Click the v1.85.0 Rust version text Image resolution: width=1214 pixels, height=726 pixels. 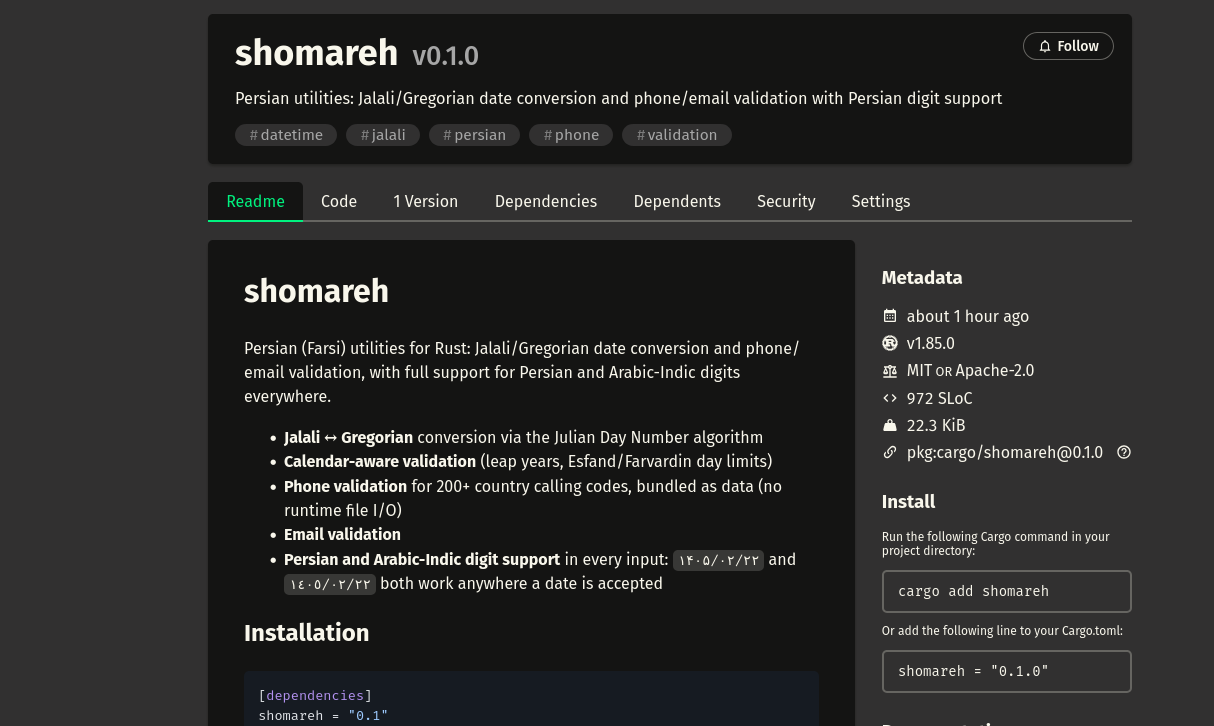[x=930, y=343]
